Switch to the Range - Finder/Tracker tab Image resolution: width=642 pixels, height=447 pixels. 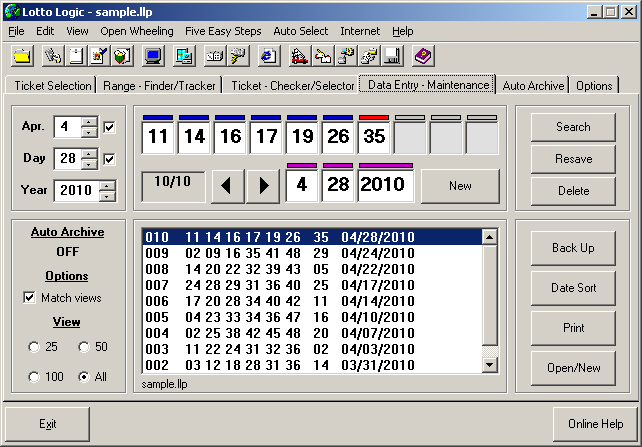click(x=159, y=86)
